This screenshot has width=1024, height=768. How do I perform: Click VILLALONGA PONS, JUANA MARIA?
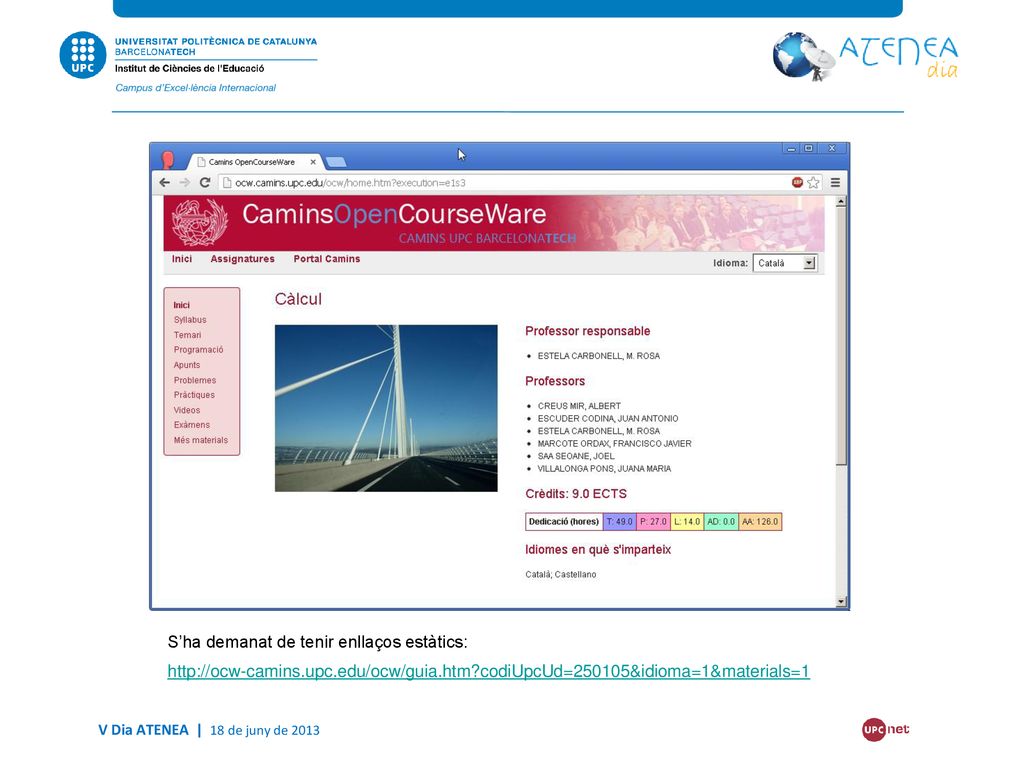pyautogui.click(x=604, y=469)
